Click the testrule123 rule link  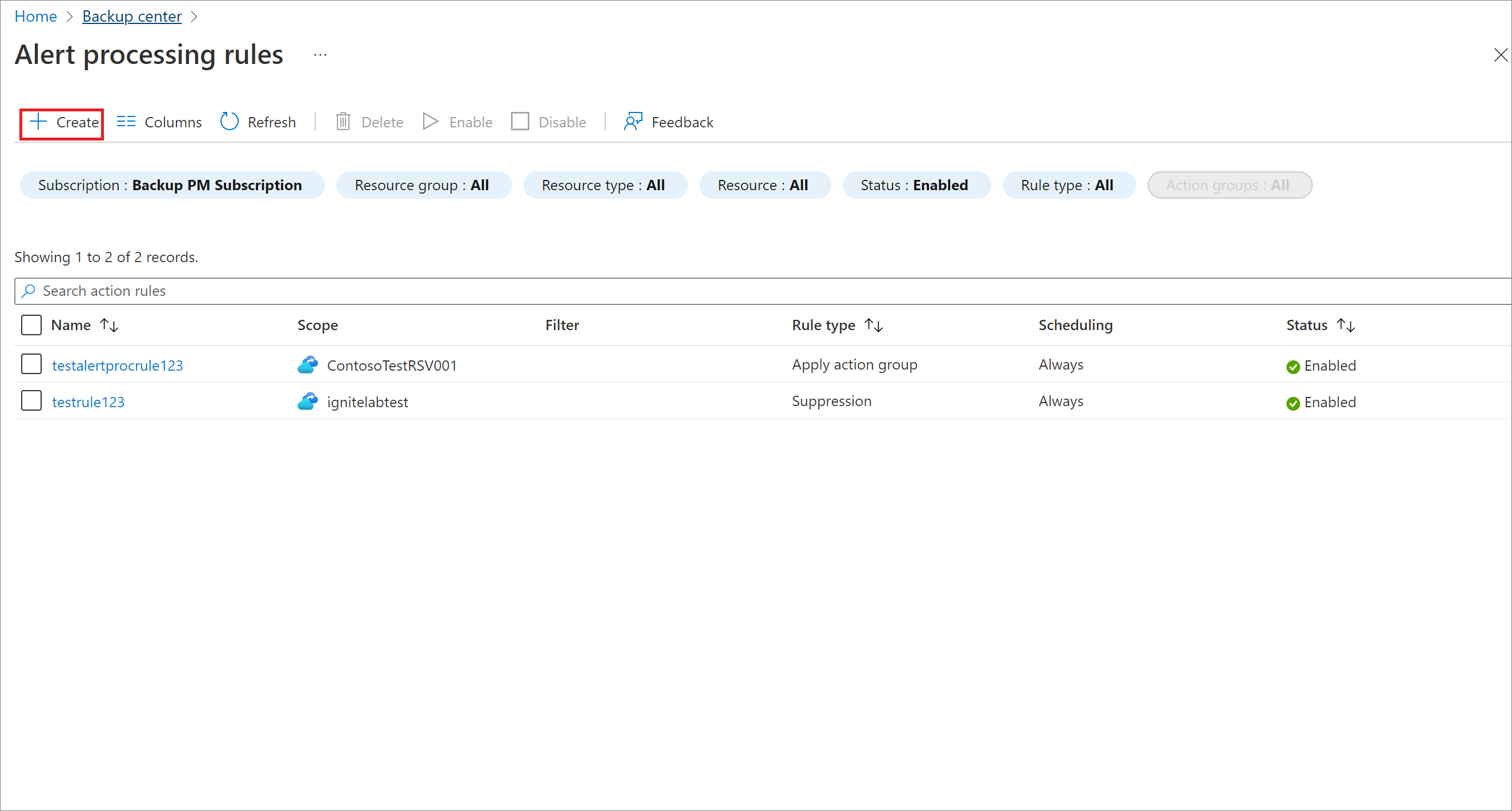coord(87,401)
